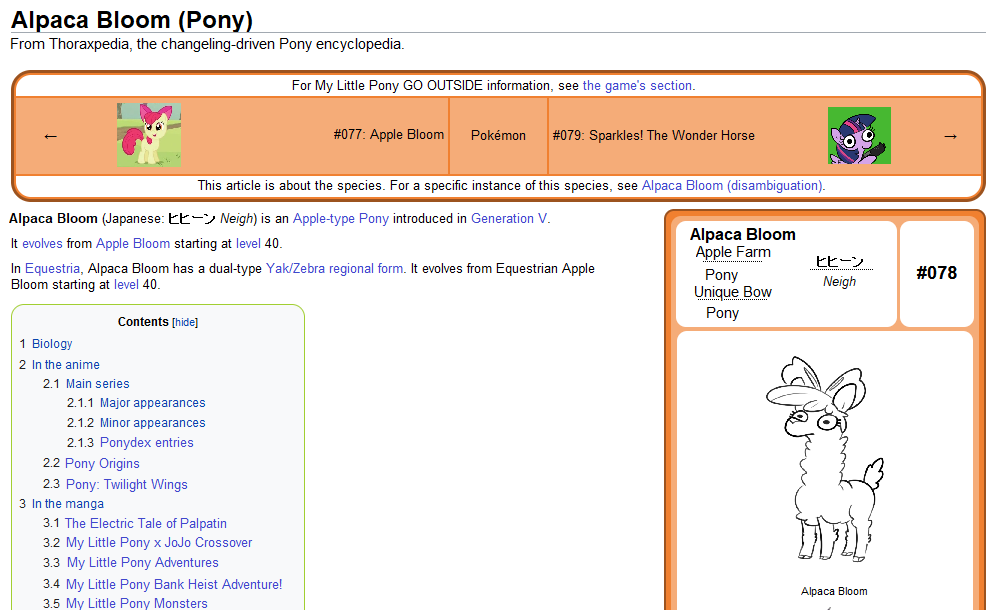Jump to 'Major appearances' section

(x=152, y=403)
